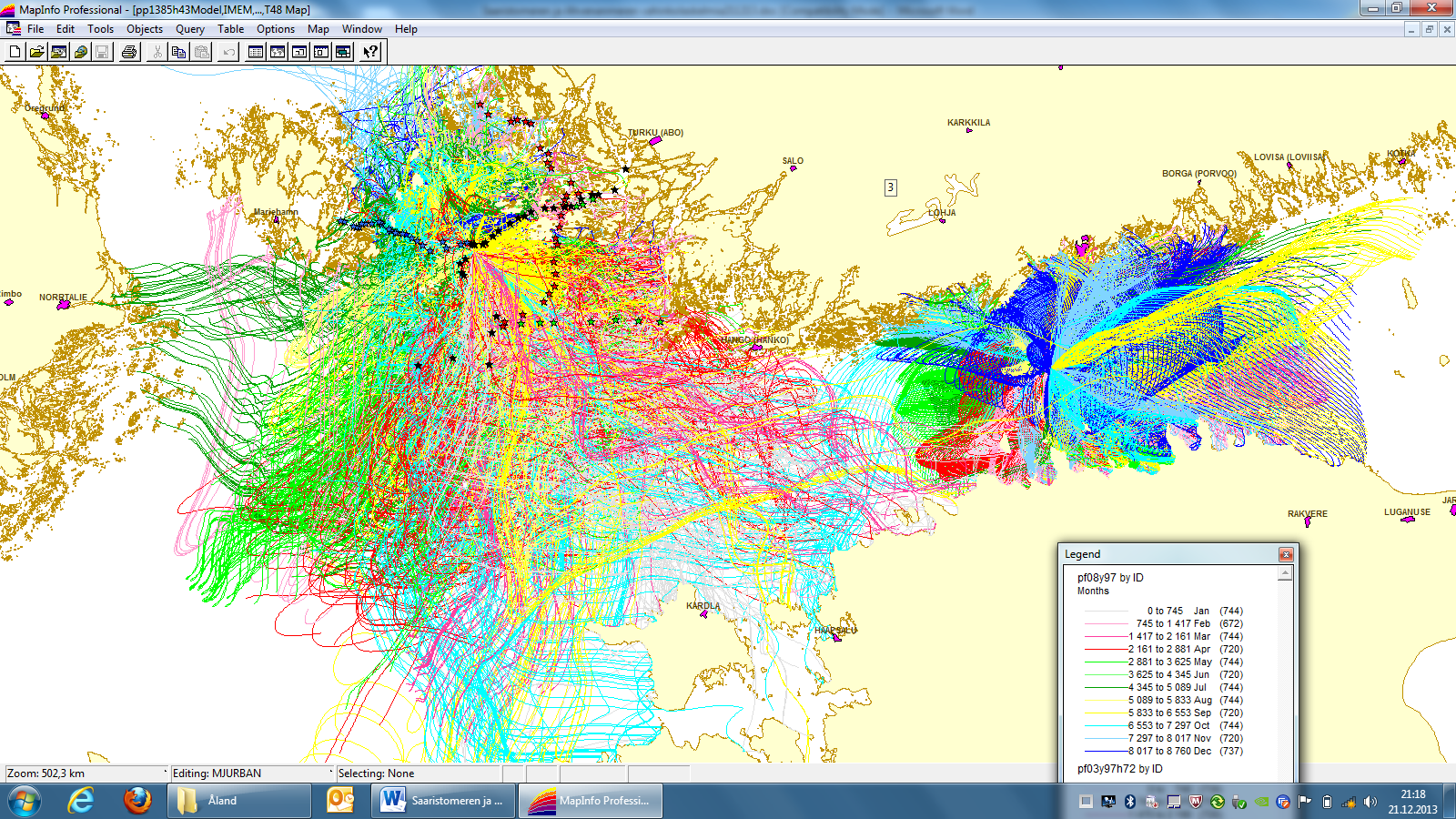Open the Query menu
The height and width of the screenshot is (819, 1456).
(190, 29)
